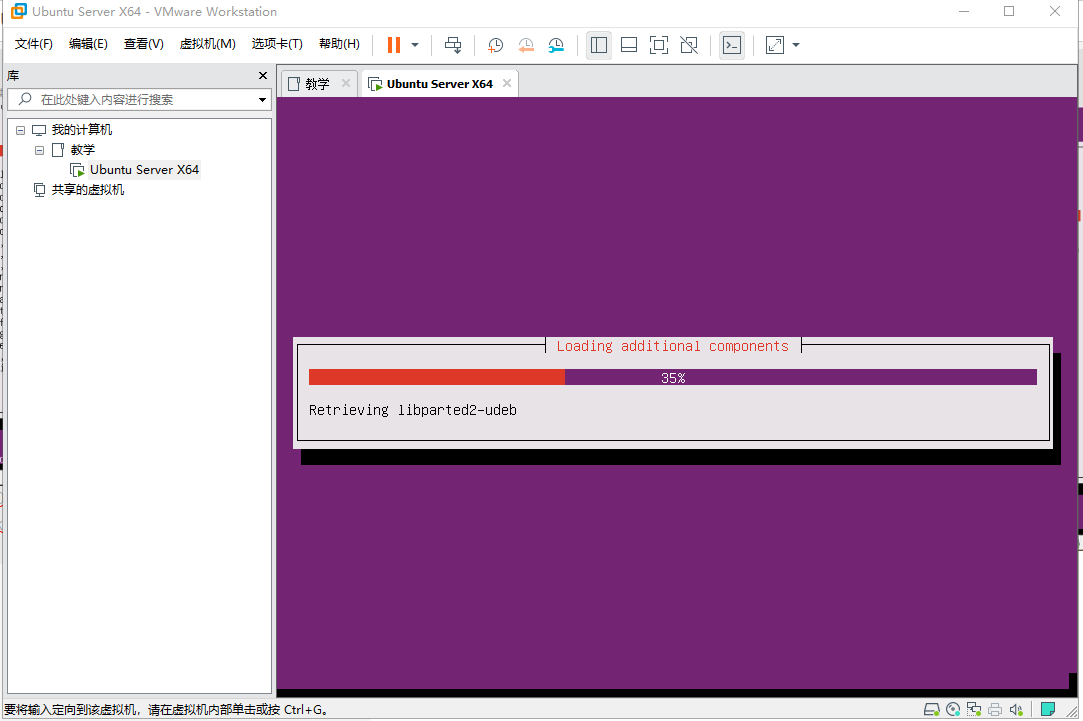Viewport: 1083px width, 721px height.
Task: Collapse the 我的计算机 tree node
Action: click(x=21, y=130)
